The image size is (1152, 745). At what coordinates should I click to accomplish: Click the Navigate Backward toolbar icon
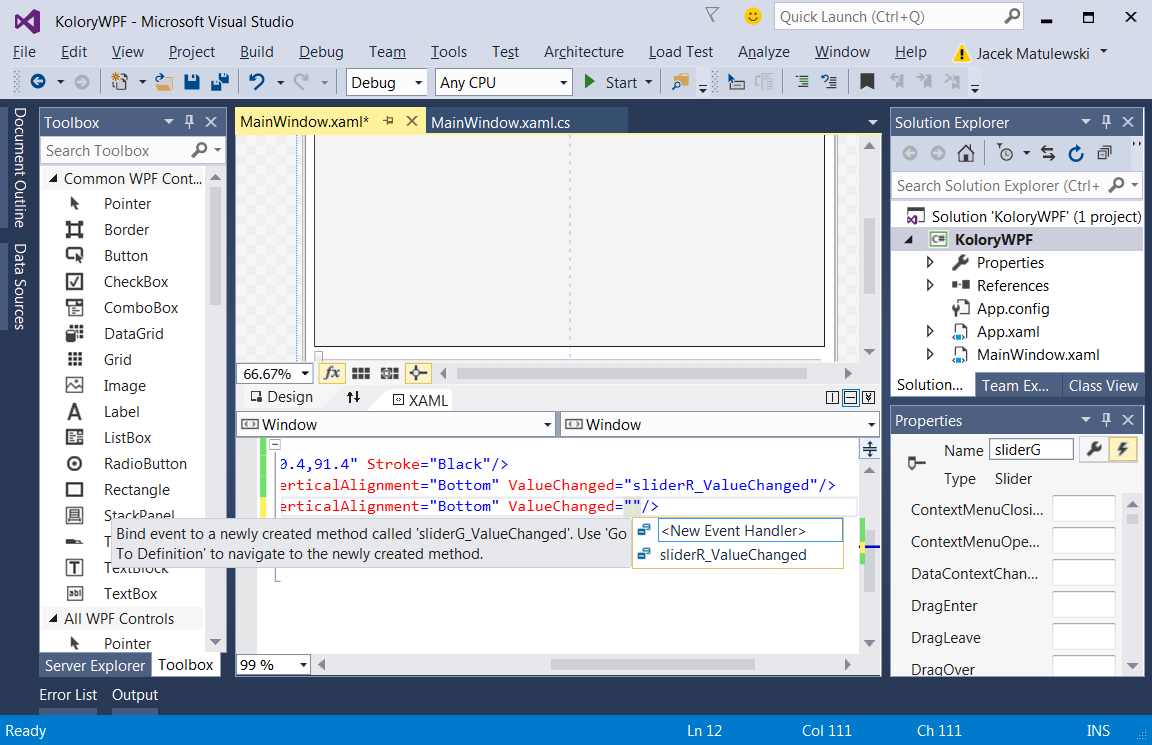click(38, 82)
